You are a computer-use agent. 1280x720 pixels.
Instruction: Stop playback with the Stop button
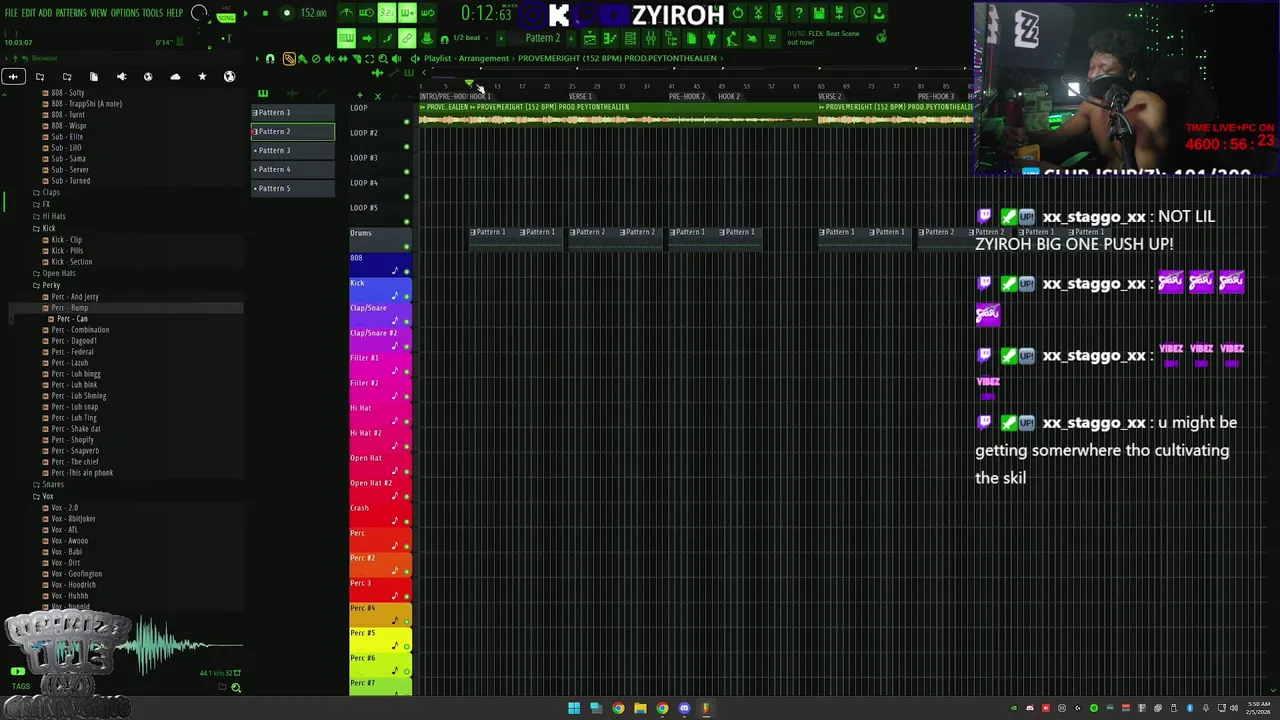(x=265, y=13)
